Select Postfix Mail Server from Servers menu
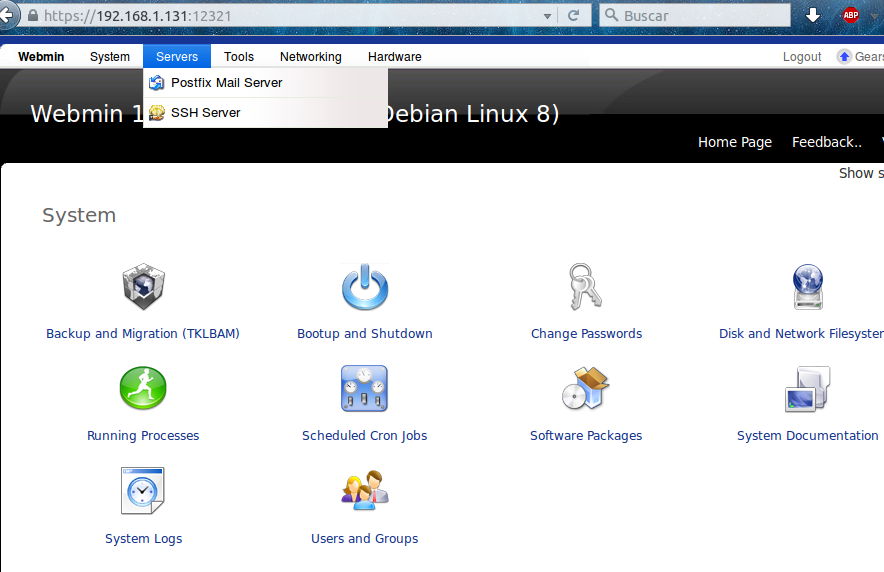This screenshot has width=884, height=572. [x=226, y=83]
